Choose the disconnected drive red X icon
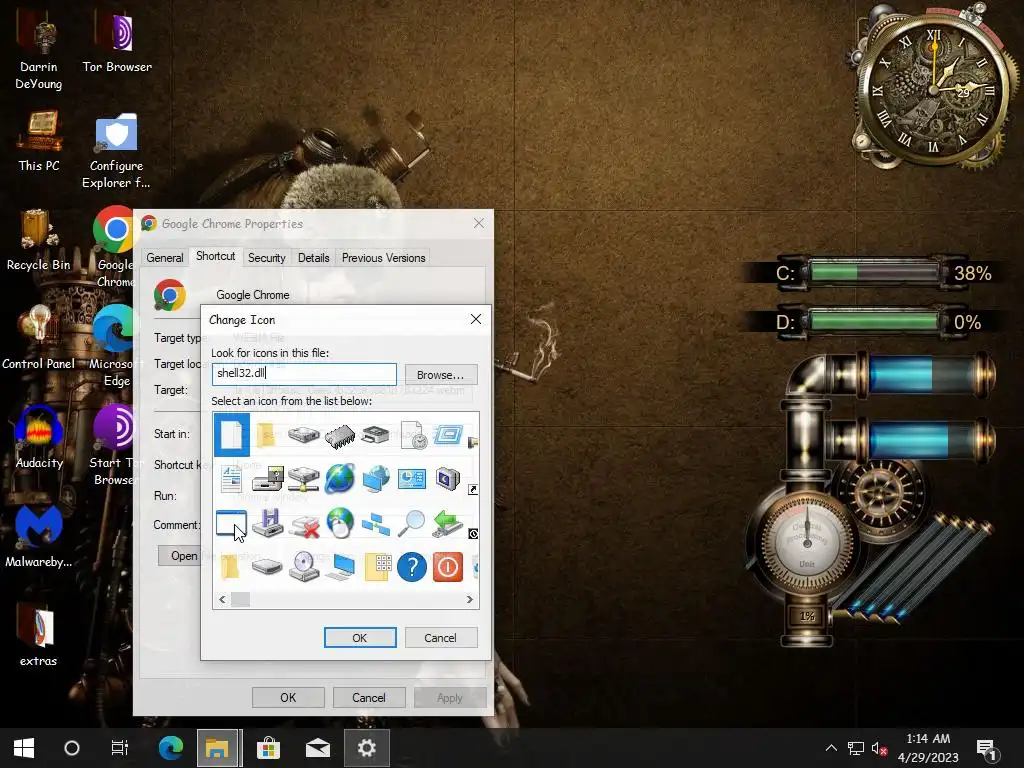1024x768 pixels. tap(304, 524)
